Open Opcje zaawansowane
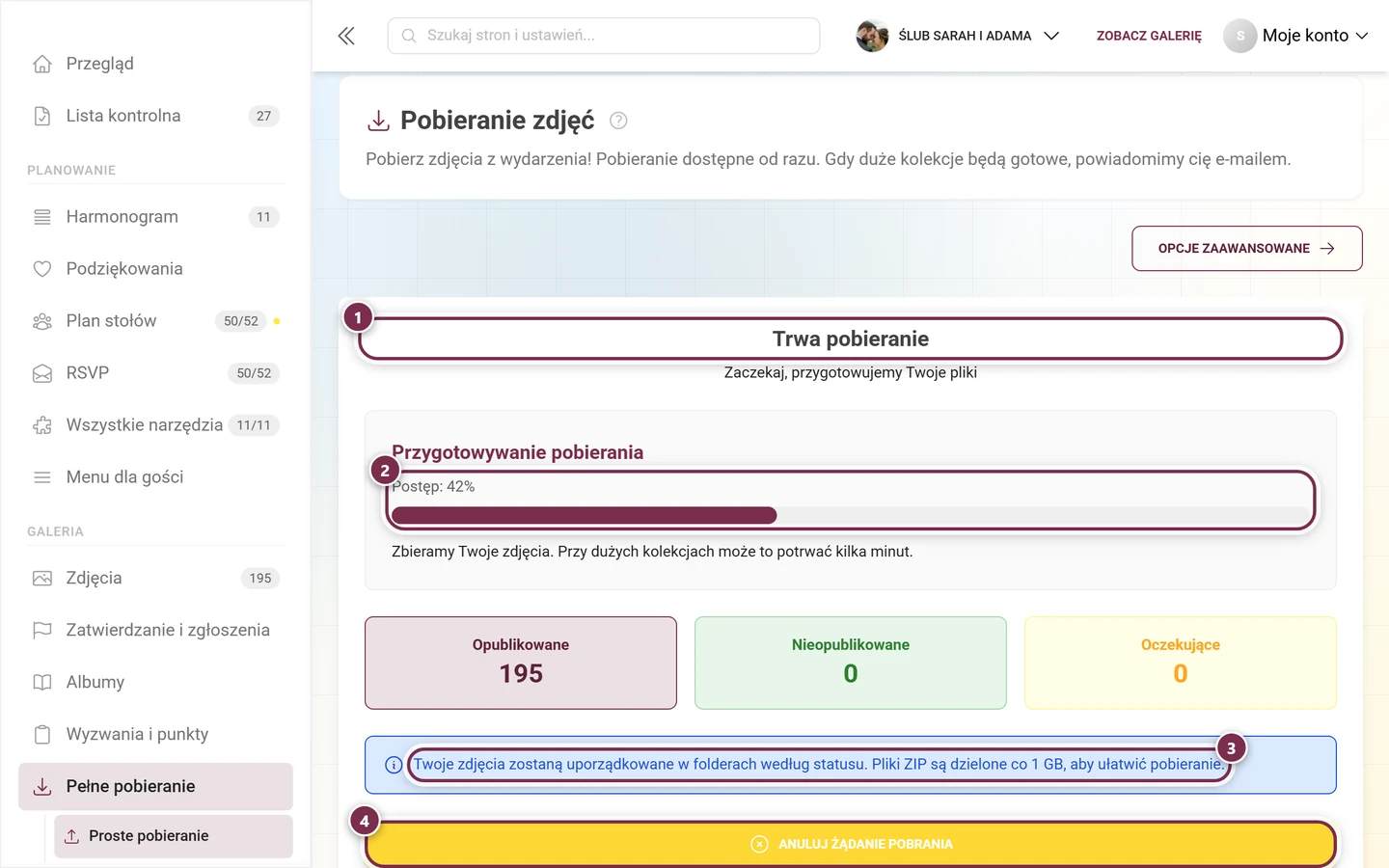The width and height of the screenshot is (1389, 868). 1246,249
